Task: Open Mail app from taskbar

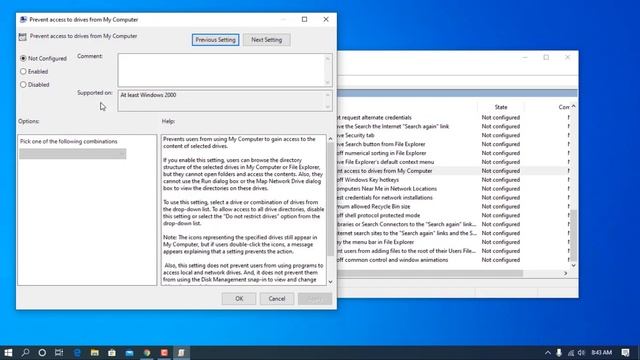Action: (x=129, y=353)
